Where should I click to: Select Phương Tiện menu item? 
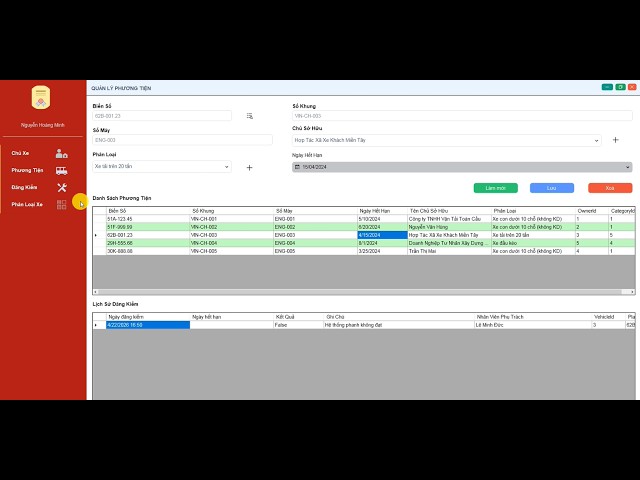click(x=27, y=171)
